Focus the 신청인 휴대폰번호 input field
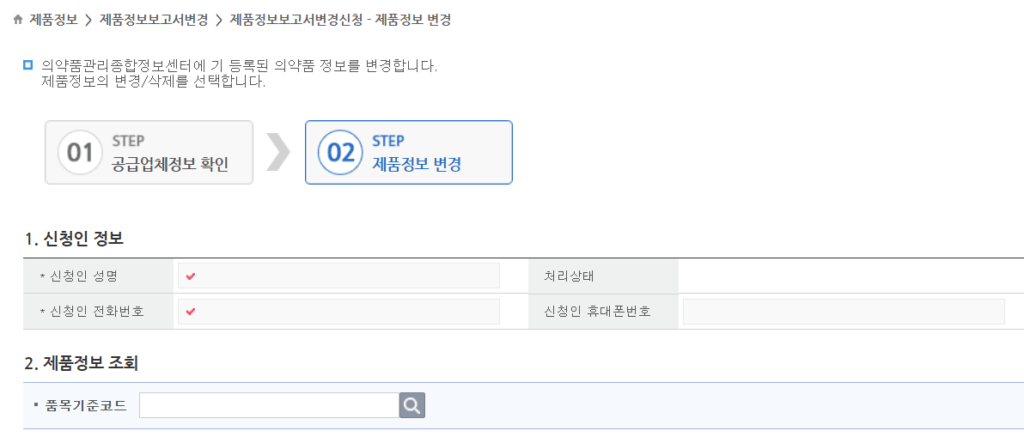Image resolution: width=1024 pixels, height=443 pixels. pos(843,311)
